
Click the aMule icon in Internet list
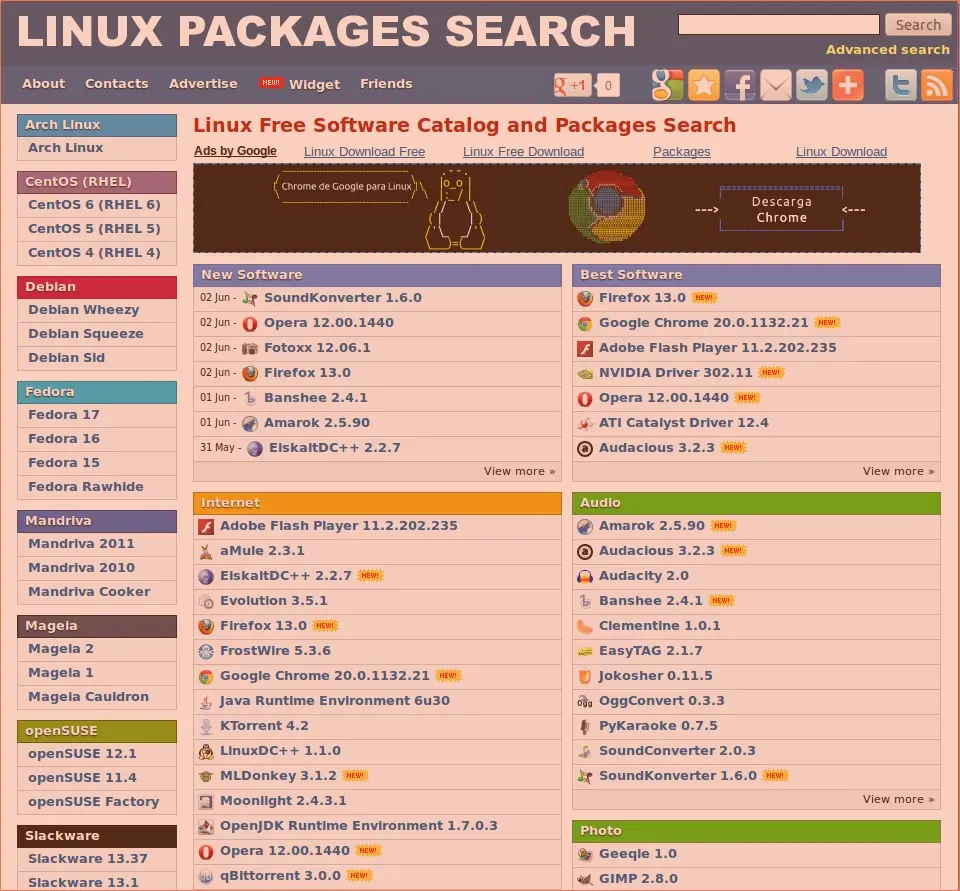point(206,551)
